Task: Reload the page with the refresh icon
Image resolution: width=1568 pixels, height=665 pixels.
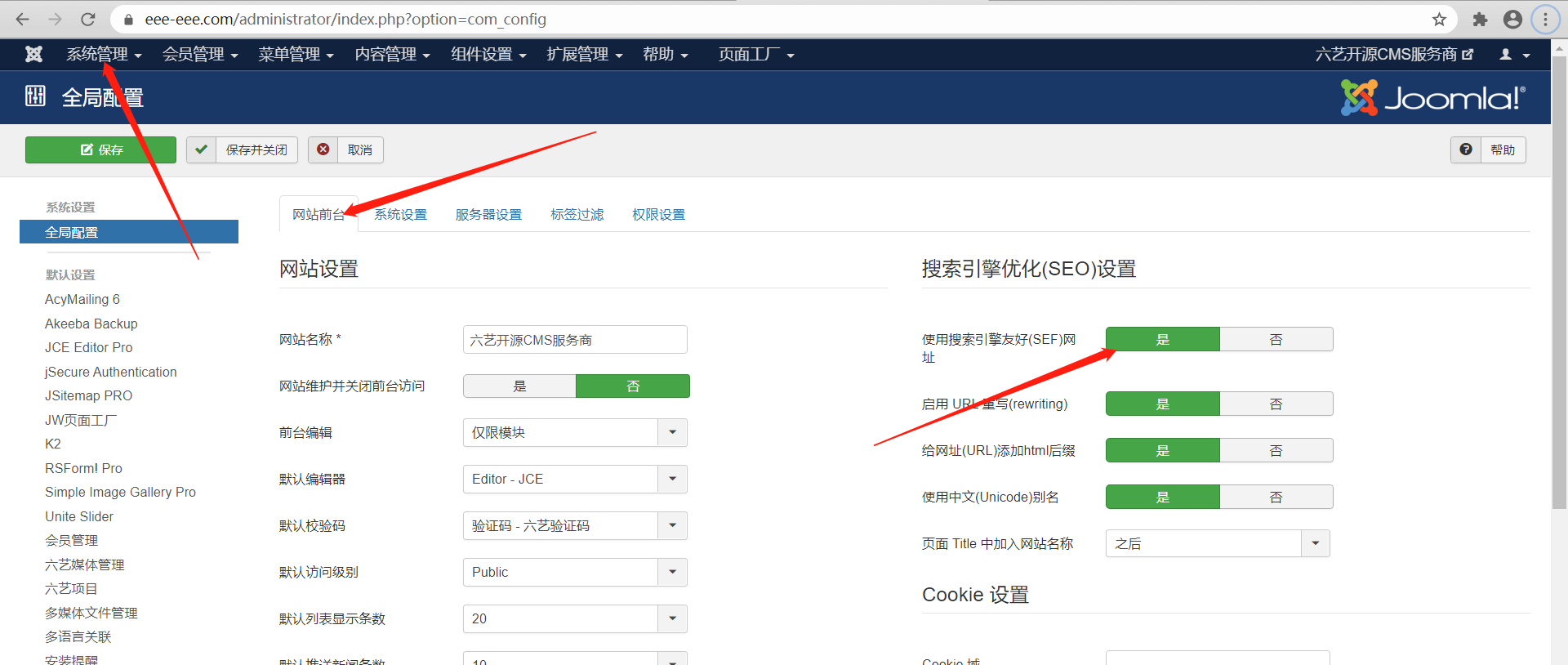Action: click(x=88, y=19)
